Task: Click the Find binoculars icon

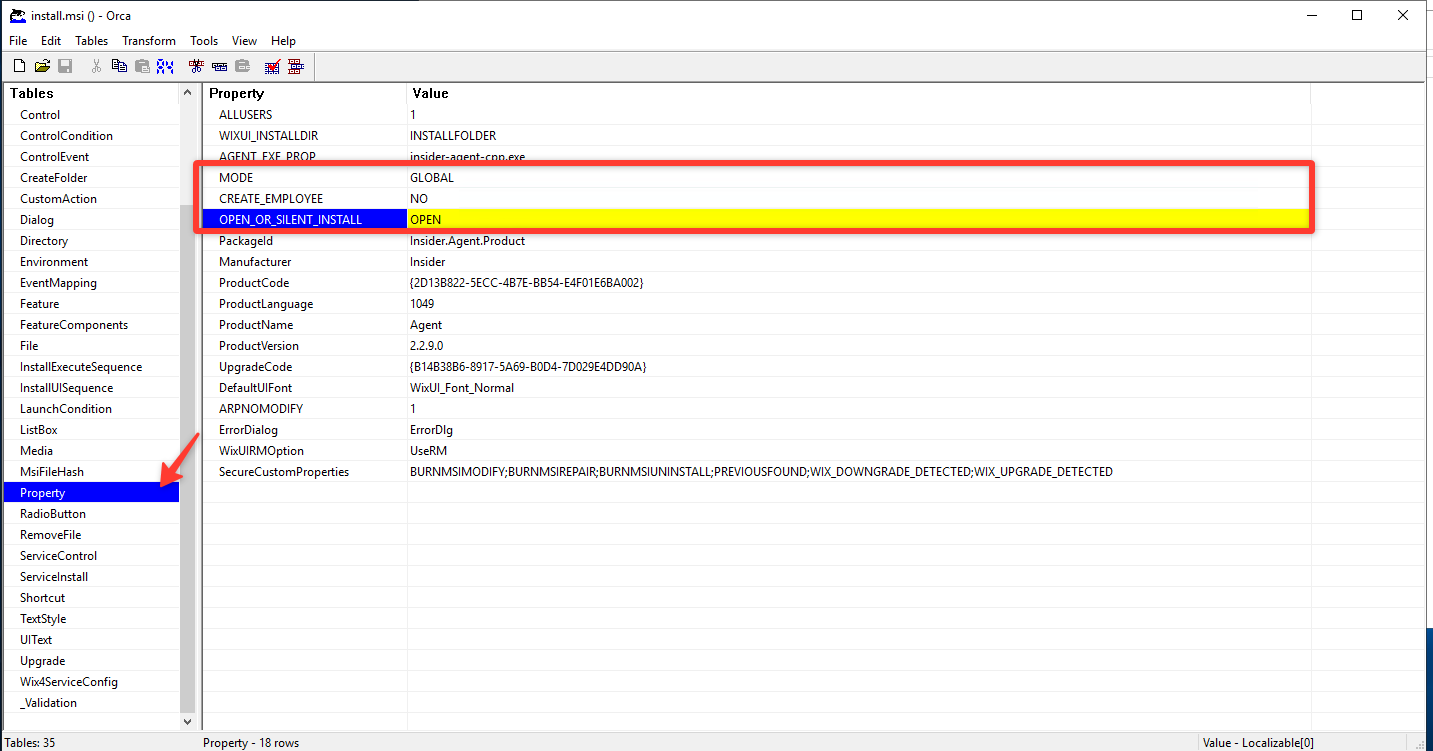Action: pos(165,66)
